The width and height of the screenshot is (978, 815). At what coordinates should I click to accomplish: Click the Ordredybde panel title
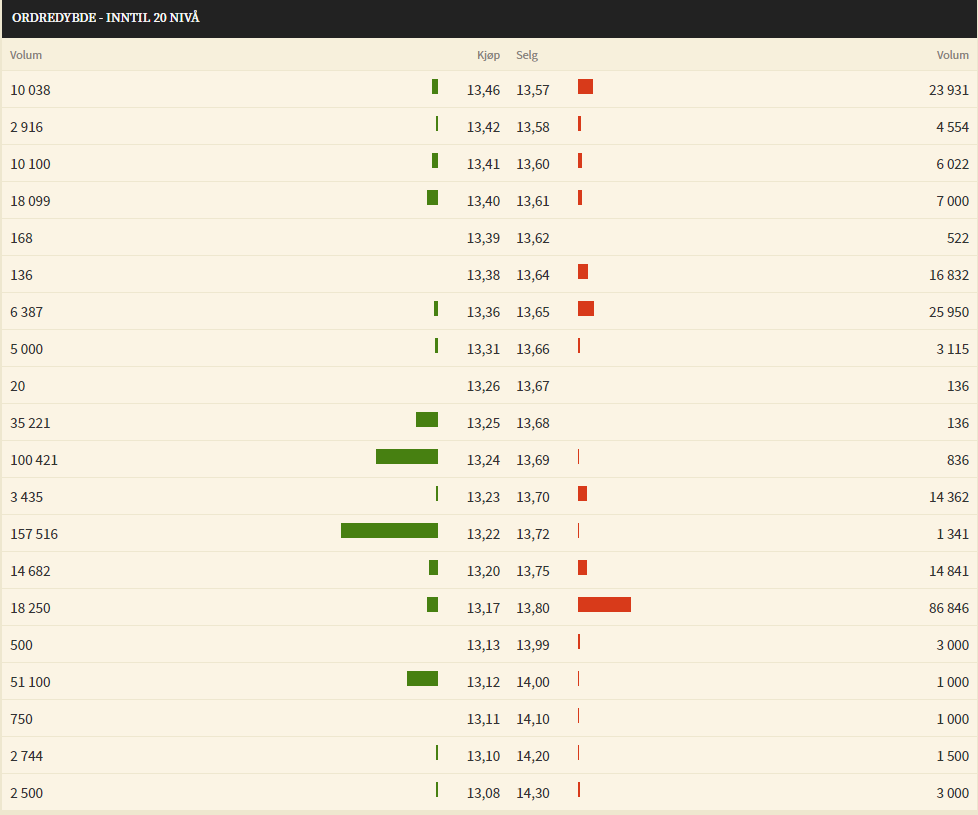tap(105, 17)
